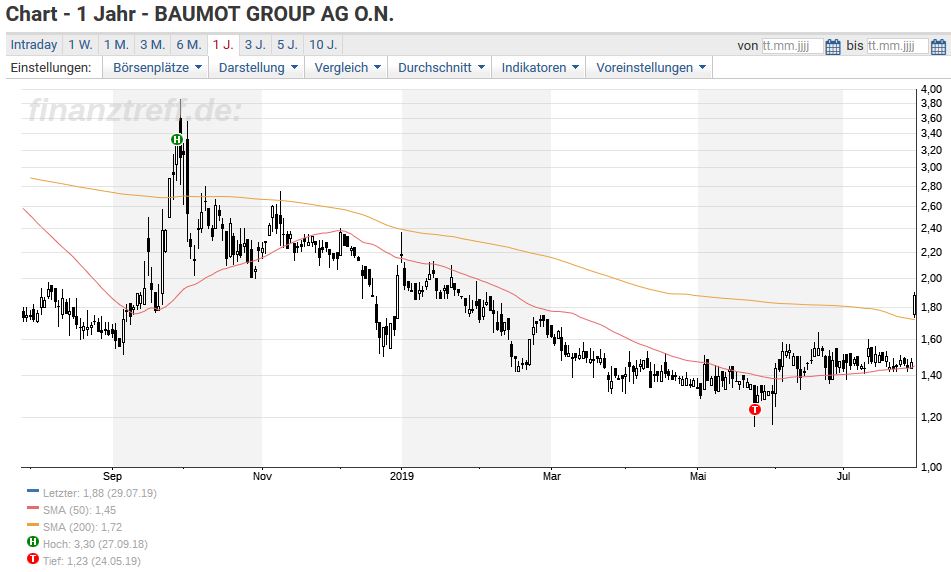
Task: Select the 1 M. timeframe tab
Action: [116, 45]
